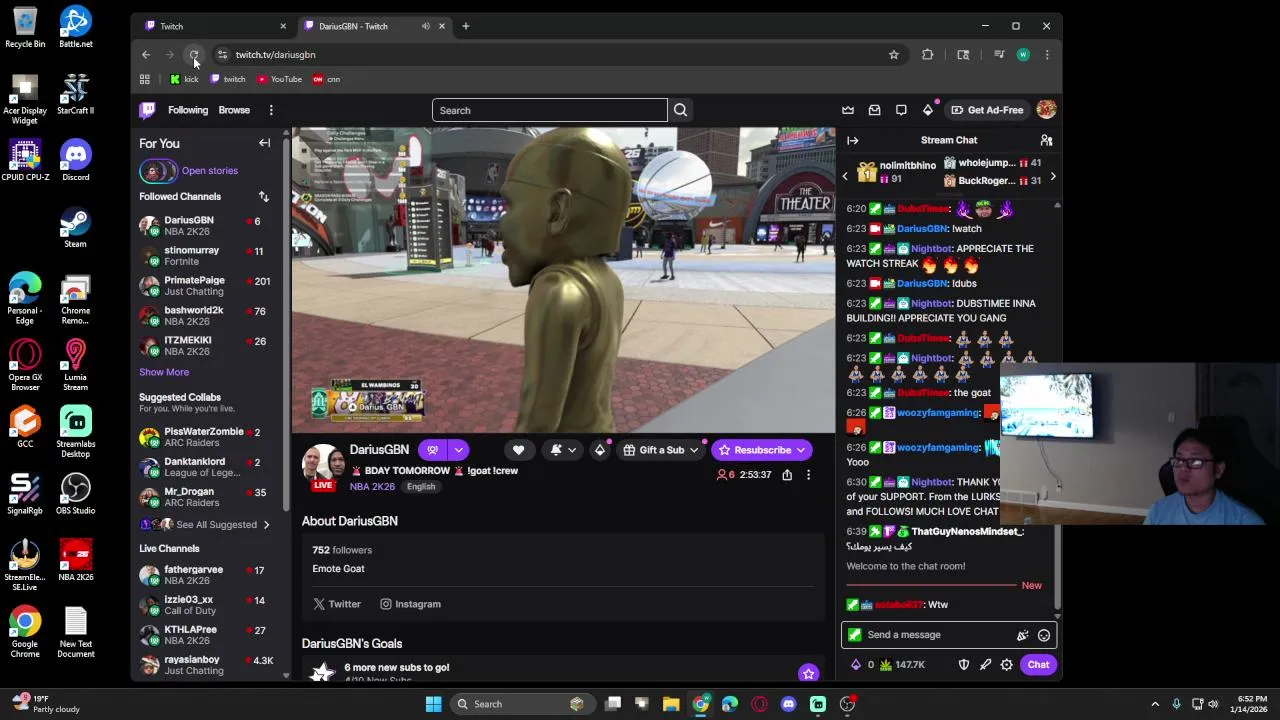
Task: Open chat celebration party icon
Action: [x=1022, y=635]
